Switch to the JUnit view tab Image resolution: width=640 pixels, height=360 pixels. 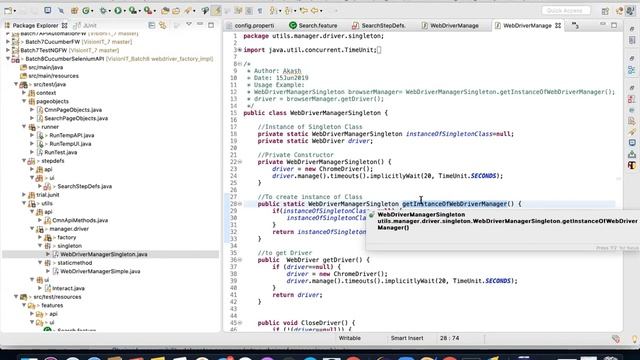pos(85,25)
